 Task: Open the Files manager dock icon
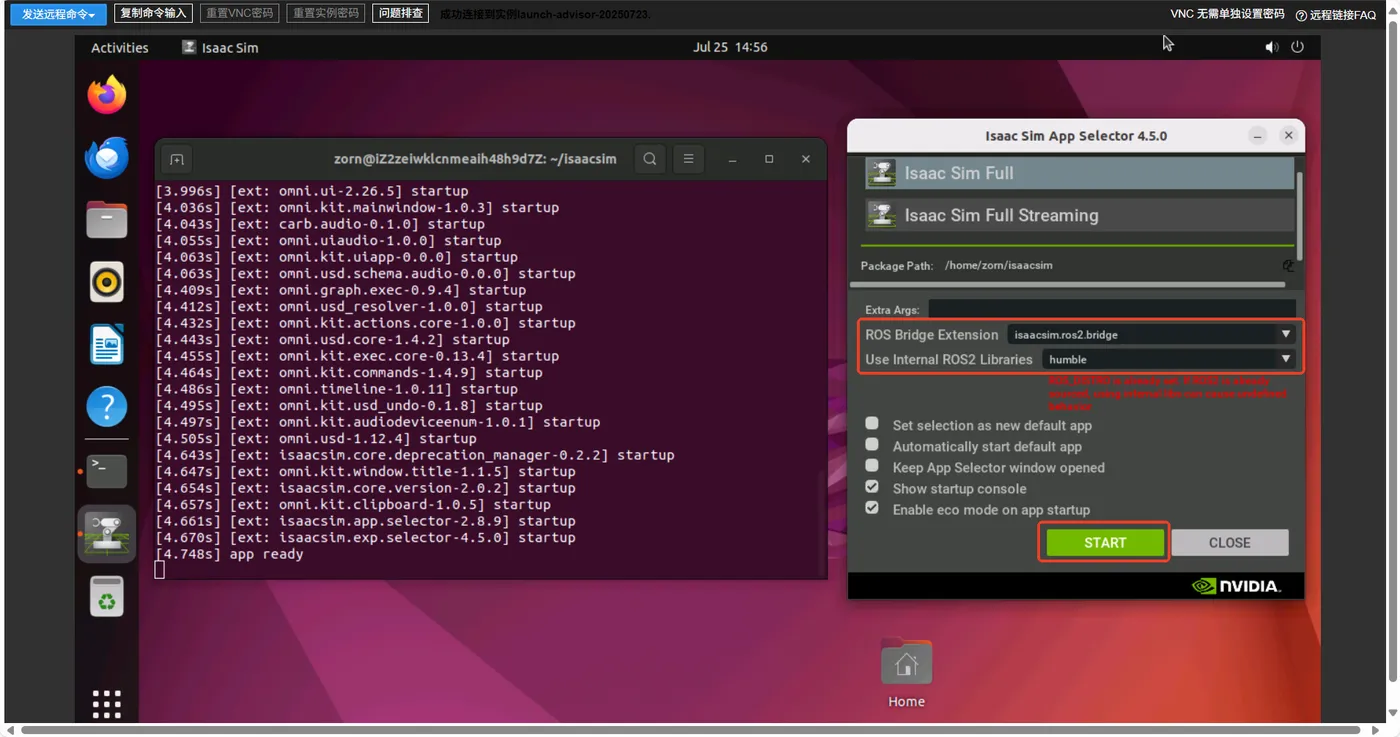(x=106, y=220)
